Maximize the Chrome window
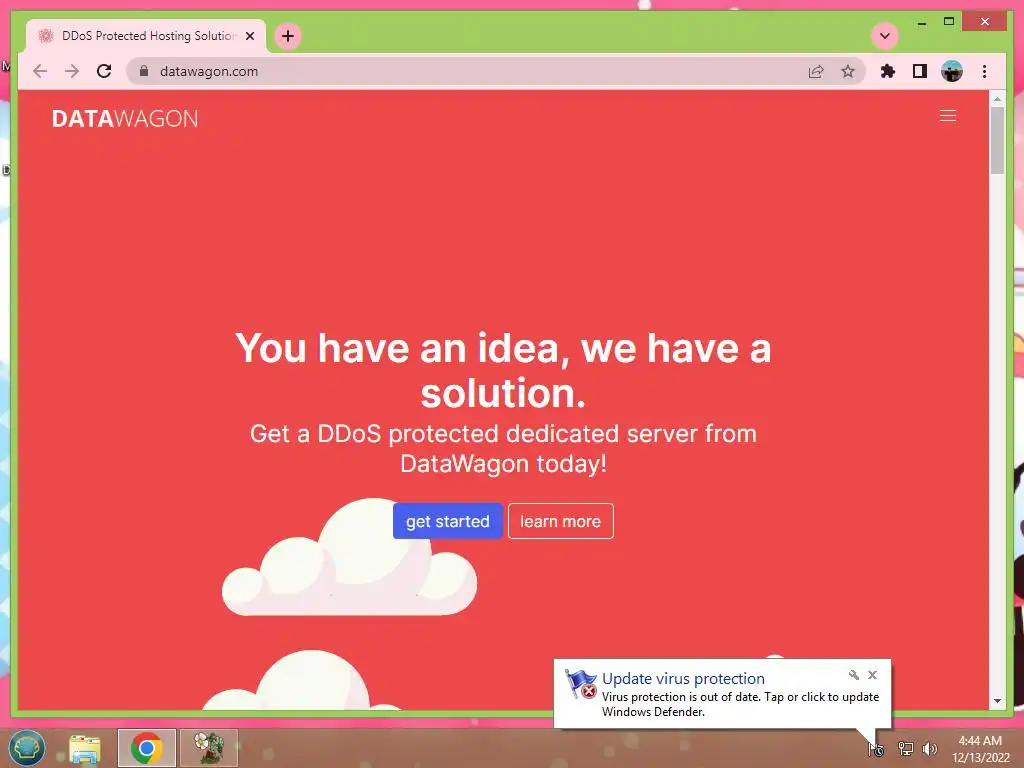Image resolution: width=1024 pixels, height=768 pixels. [949, 22]
